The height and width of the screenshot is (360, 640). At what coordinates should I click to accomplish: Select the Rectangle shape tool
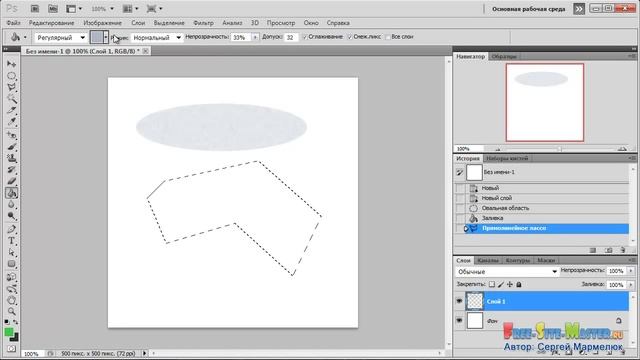tap(11, 264)
